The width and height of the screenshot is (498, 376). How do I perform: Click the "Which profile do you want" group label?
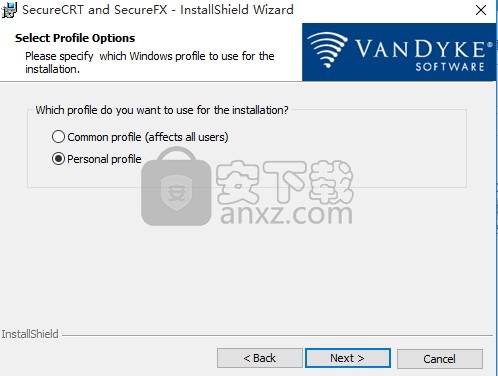pyautogui.click(x=162, y=110)
